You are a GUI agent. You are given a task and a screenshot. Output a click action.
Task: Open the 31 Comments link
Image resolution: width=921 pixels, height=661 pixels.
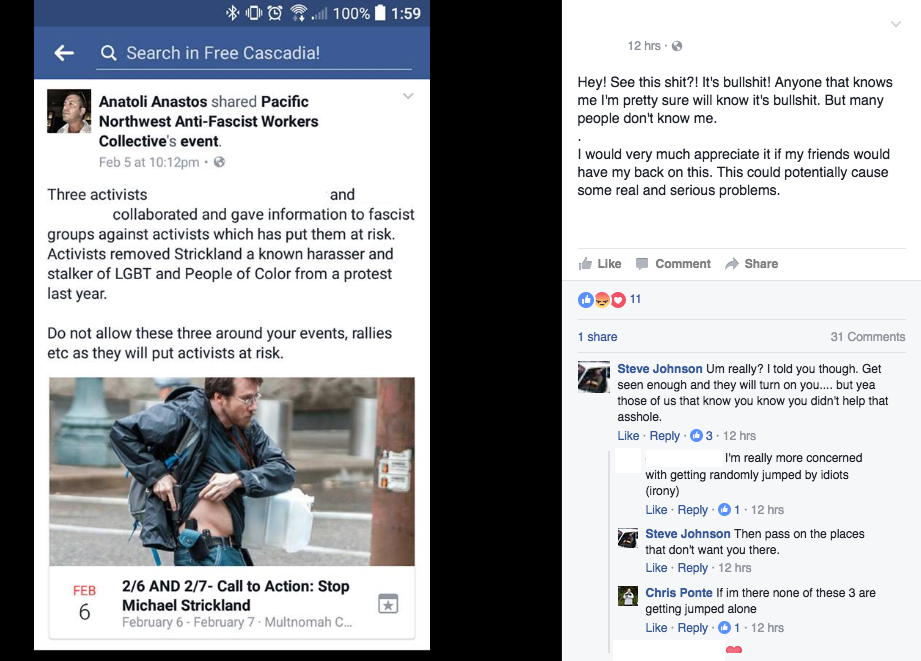click(868, 337)
